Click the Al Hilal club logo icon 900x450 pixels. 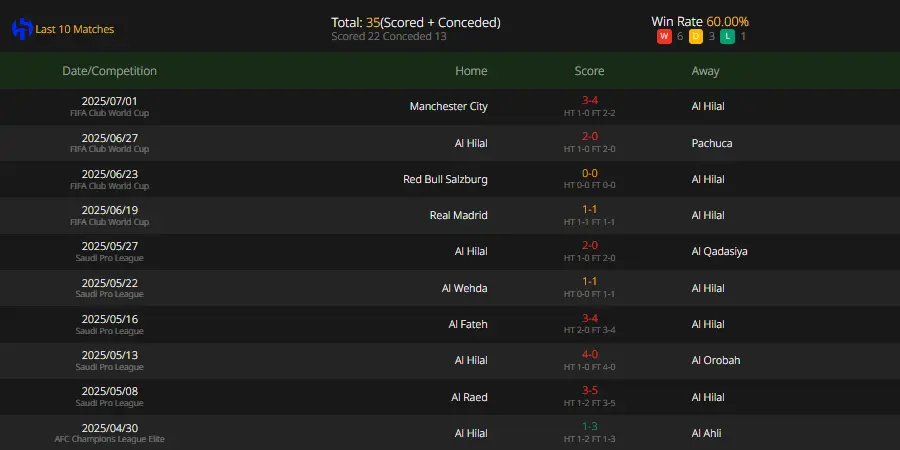tap(22, 29)
